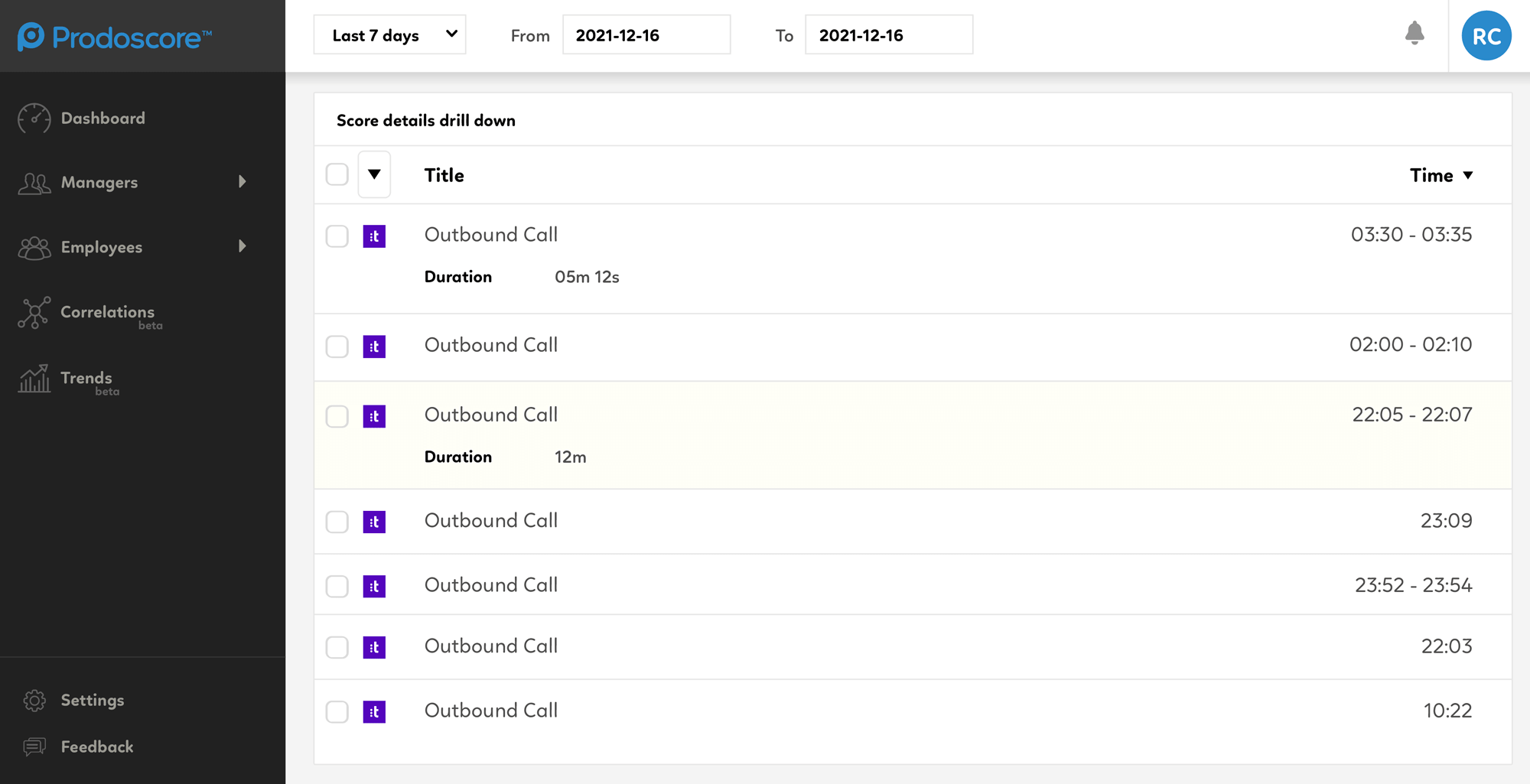Click the 05m 12s duration value
The height and width of the screenshot is (784, 1530).
[x=587, y=277]
